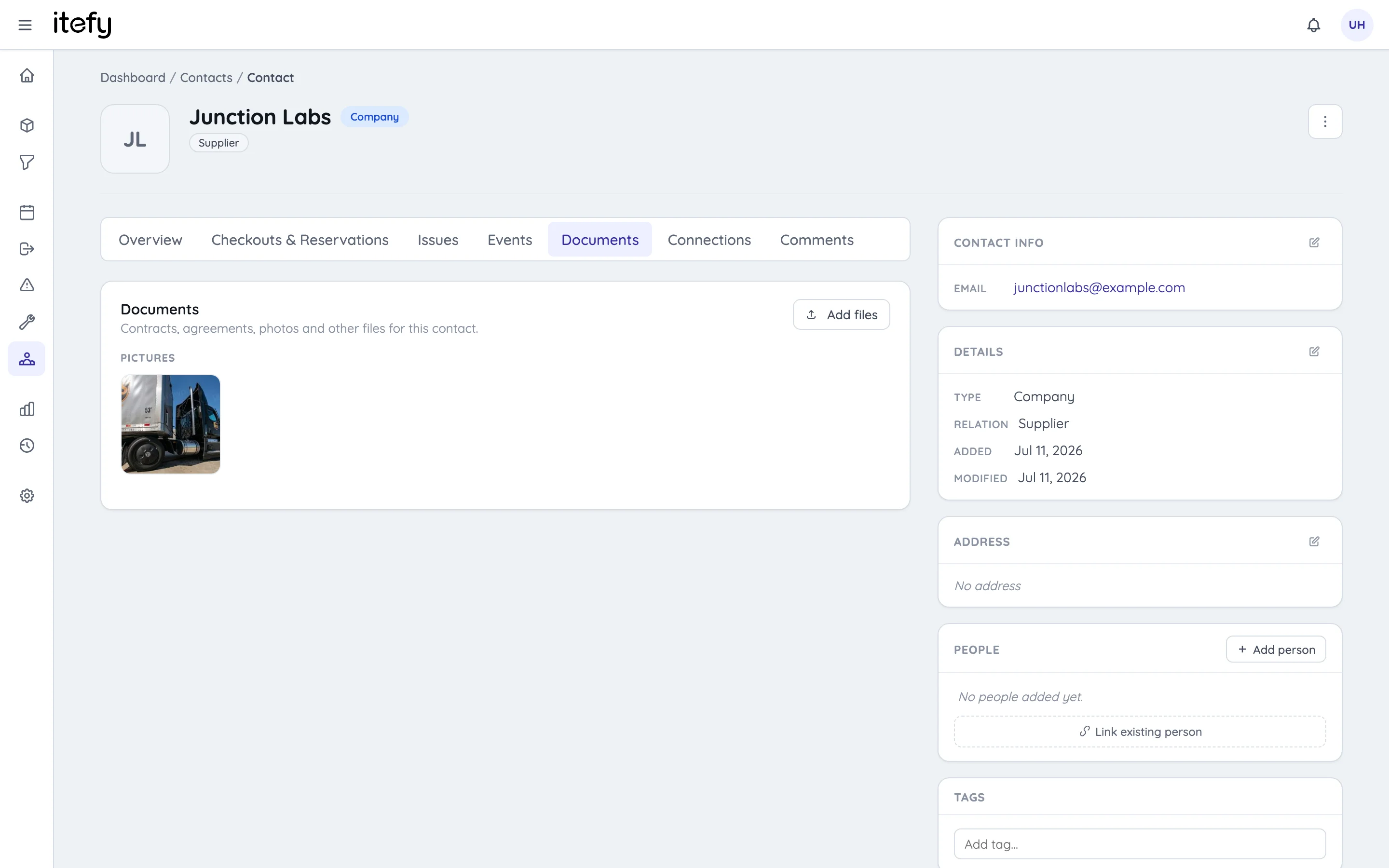
Task: Select the contacts people sidebar icon
Action: tap(27, 359)
